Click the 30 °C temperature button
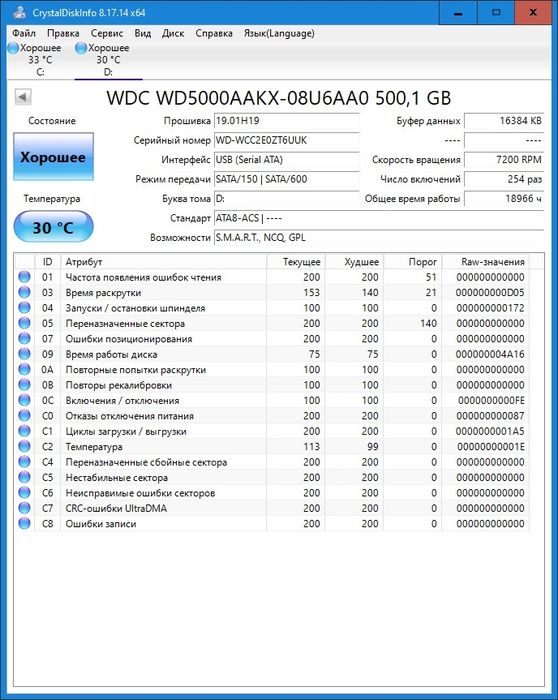558x700 pixels. tap(53, 227)
